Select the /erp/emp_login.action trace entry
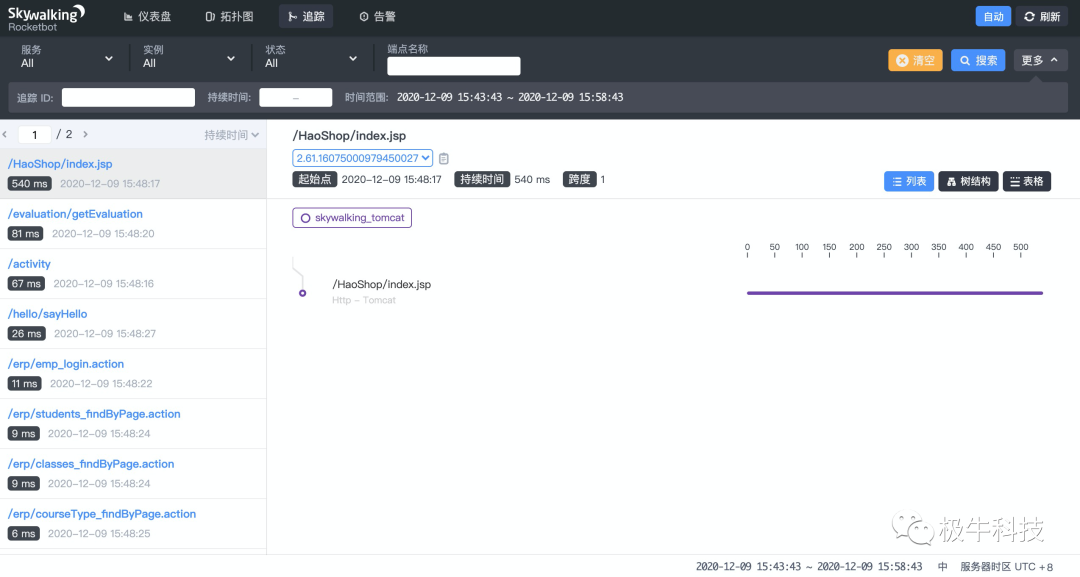Screen dimensions: 1080x577 133,374
